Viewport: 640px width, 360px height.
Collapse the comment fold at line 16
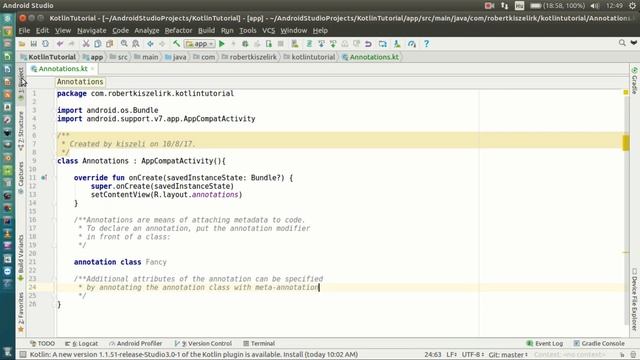[54, 220]
